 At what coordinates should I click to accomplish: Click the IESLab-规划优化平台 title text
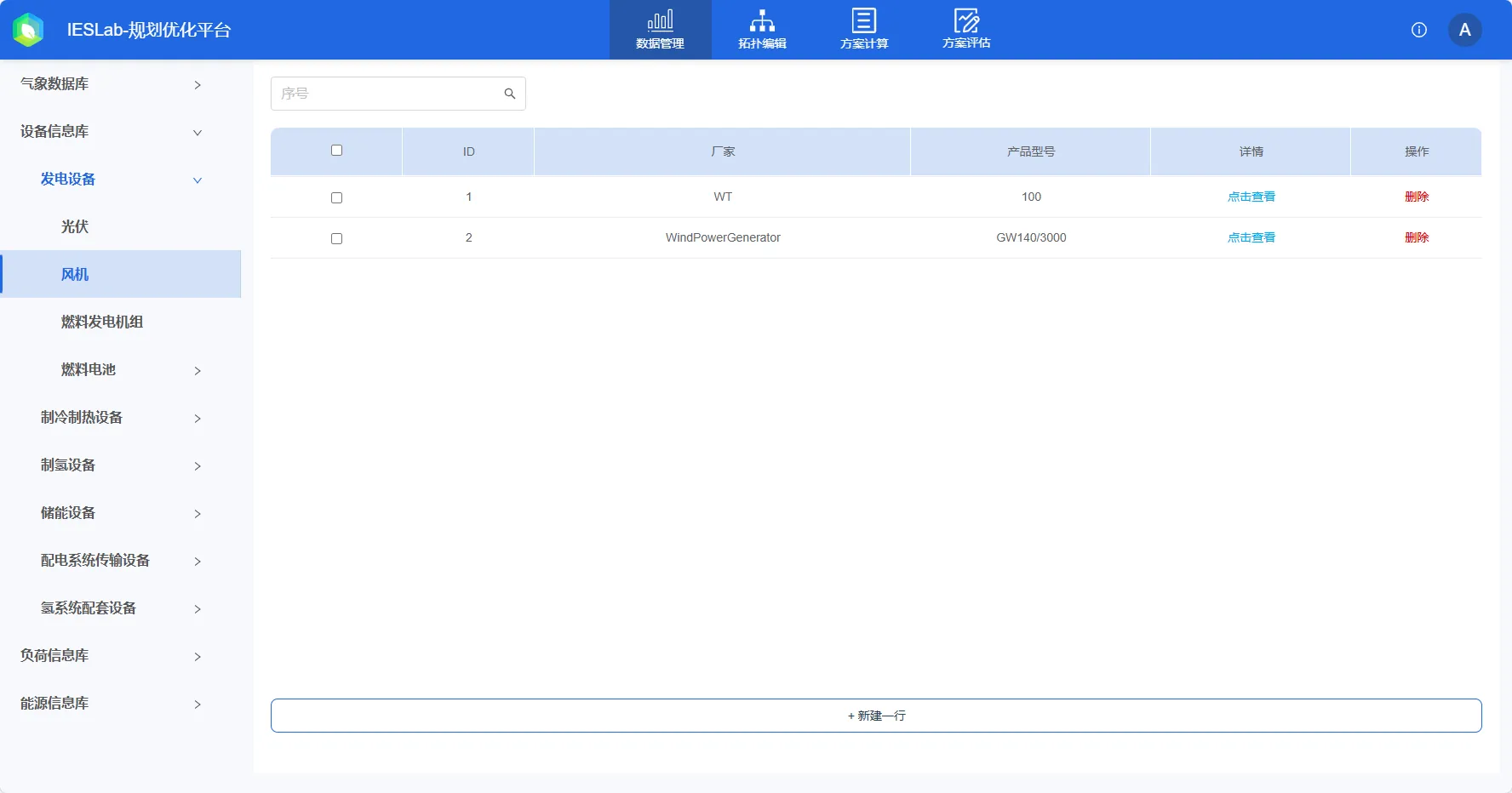[149, 30]
